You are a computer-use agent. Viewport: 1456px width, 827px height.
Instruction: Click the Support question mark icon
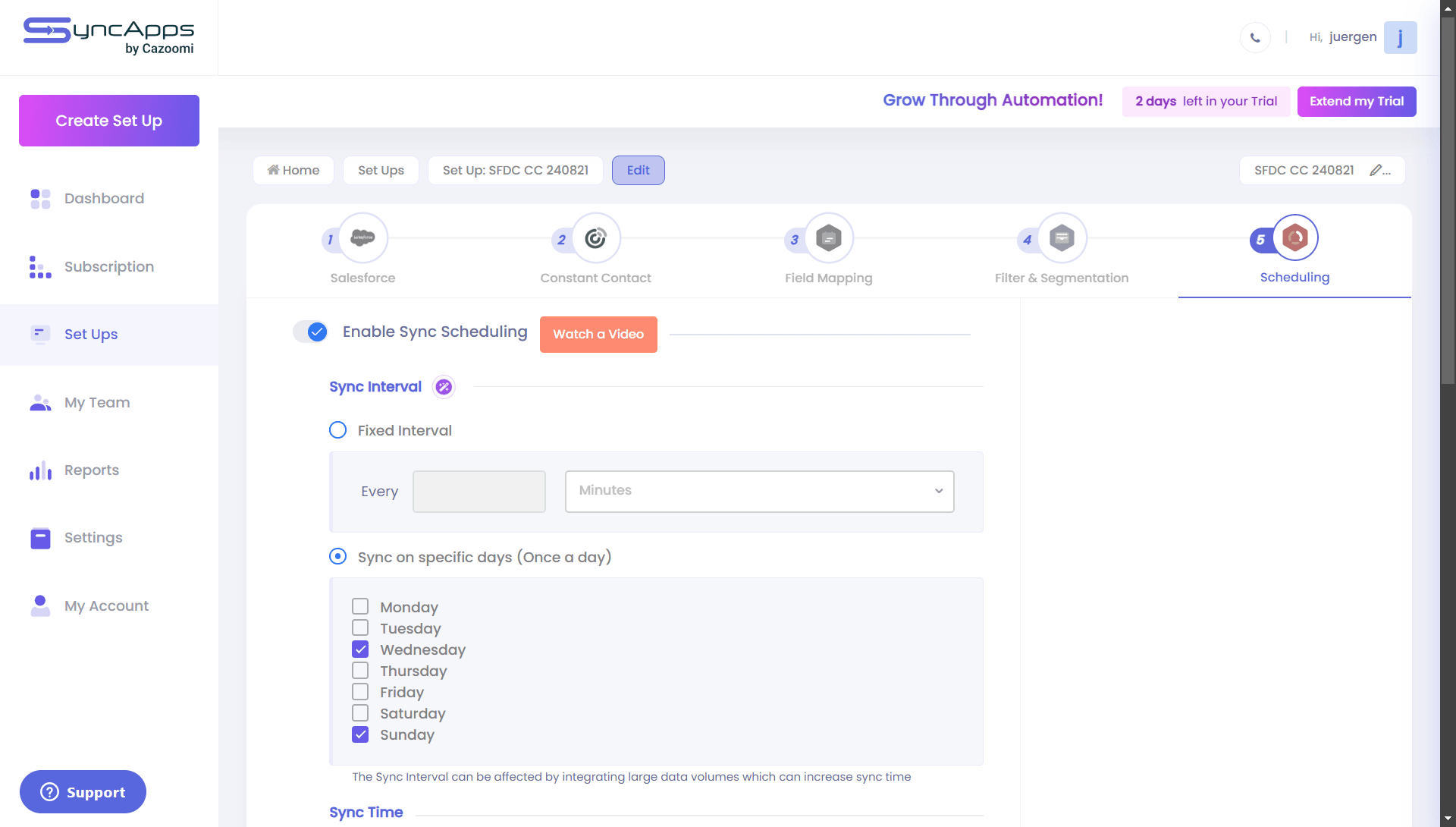(49, 792)
